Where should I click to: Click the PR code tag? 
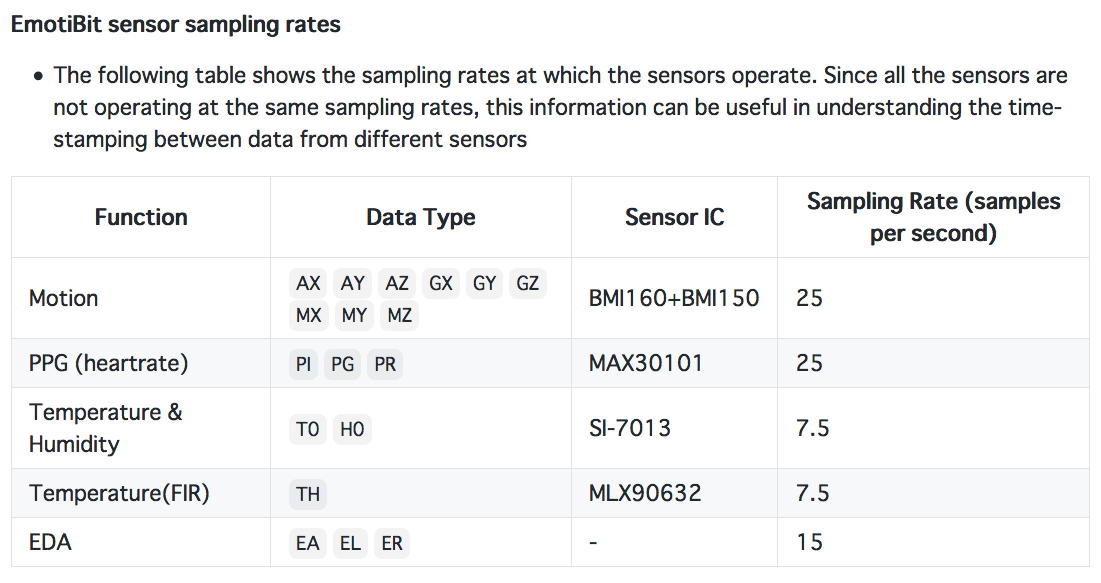tap(385, 364)
